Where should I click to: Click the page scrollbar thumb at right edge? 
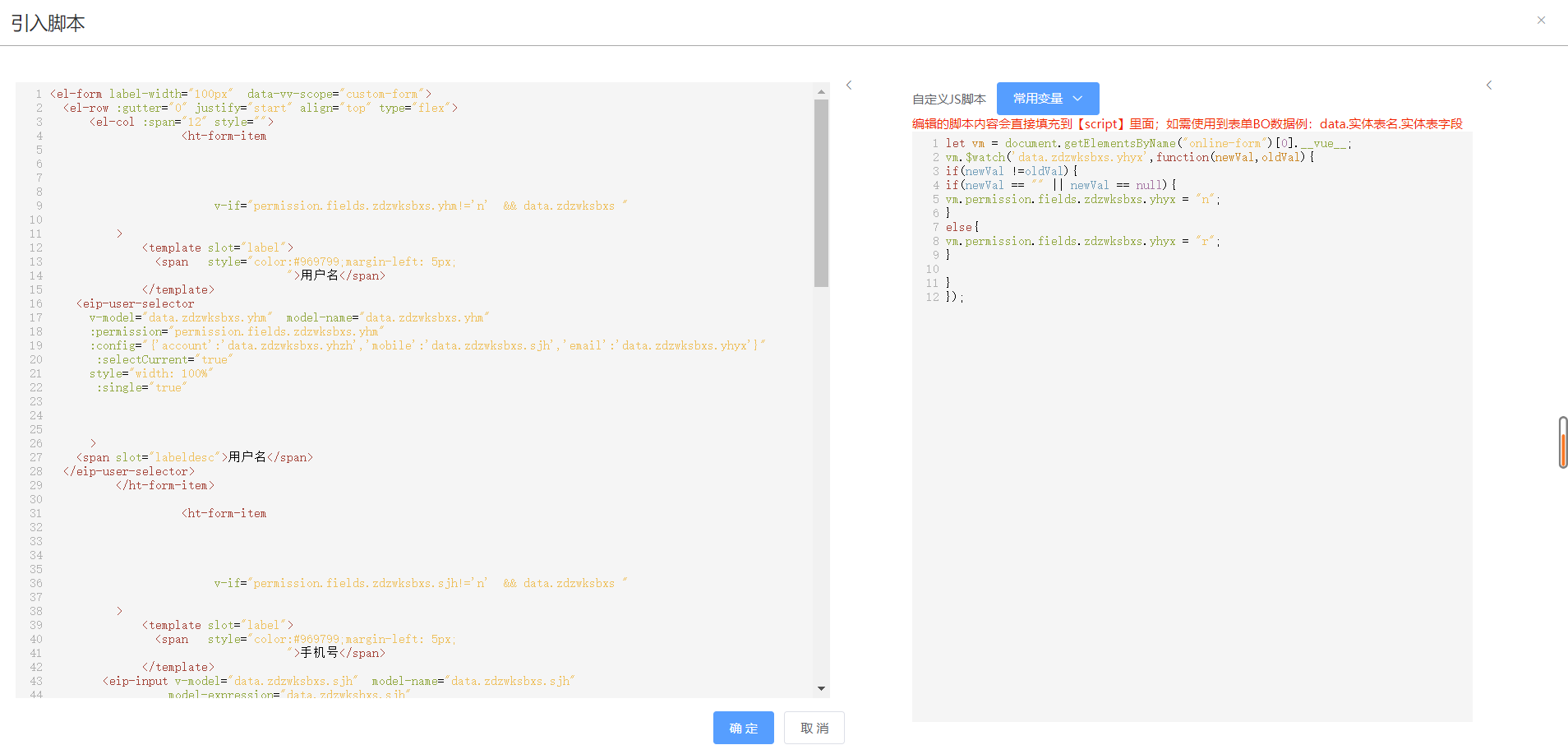click(1562, 442)
